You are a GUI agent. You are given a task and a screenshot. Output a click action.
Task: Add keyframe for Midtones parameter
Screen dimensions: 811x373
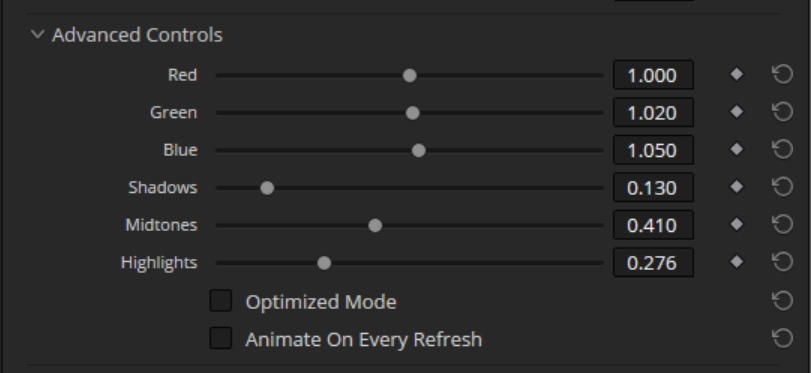pyautogui.click(x=737, y=224)
